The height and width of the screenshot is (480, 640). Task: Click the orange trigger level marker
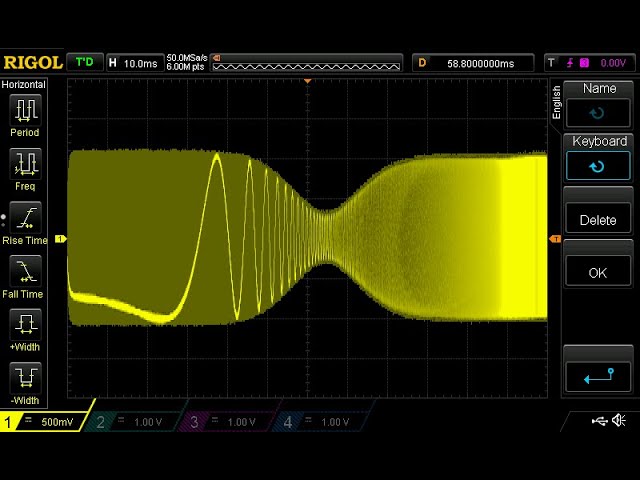click(555, 239)
